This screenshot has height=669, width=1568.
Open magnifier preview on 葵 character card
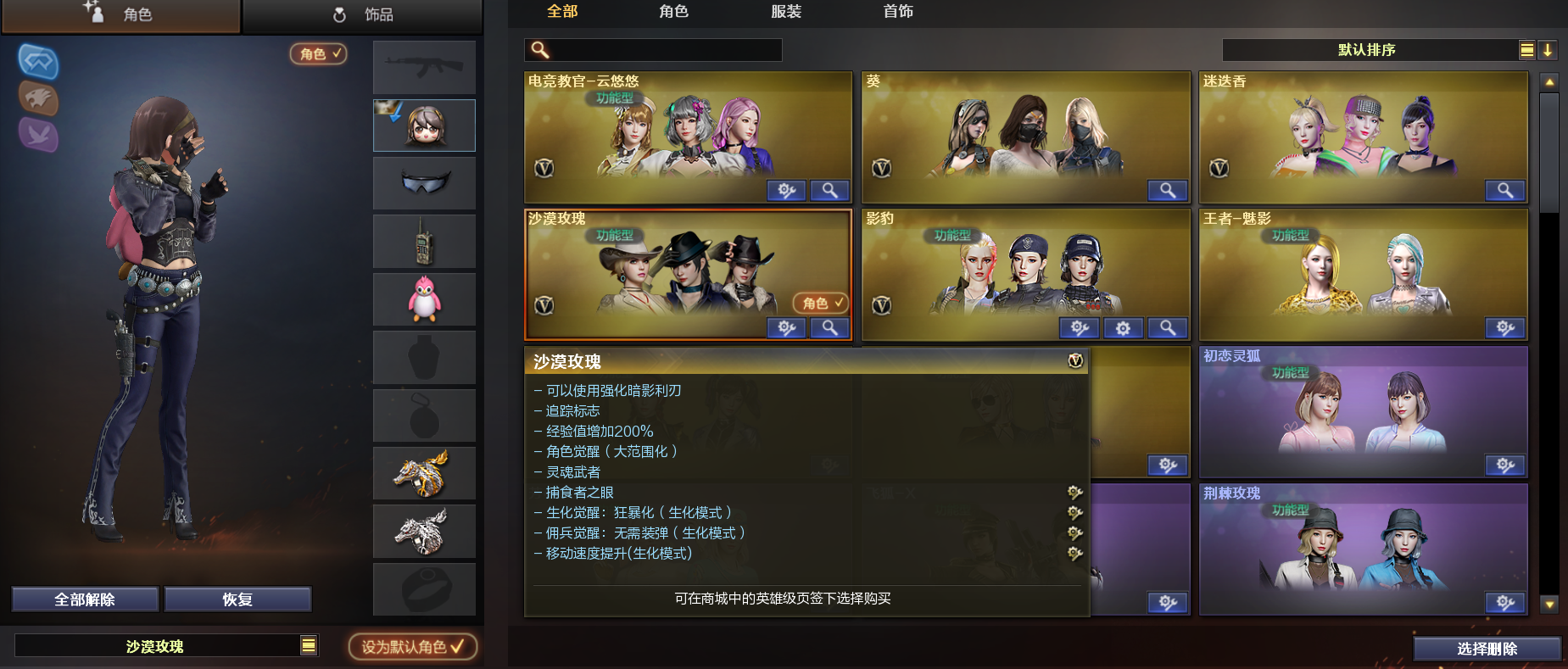1167,191
